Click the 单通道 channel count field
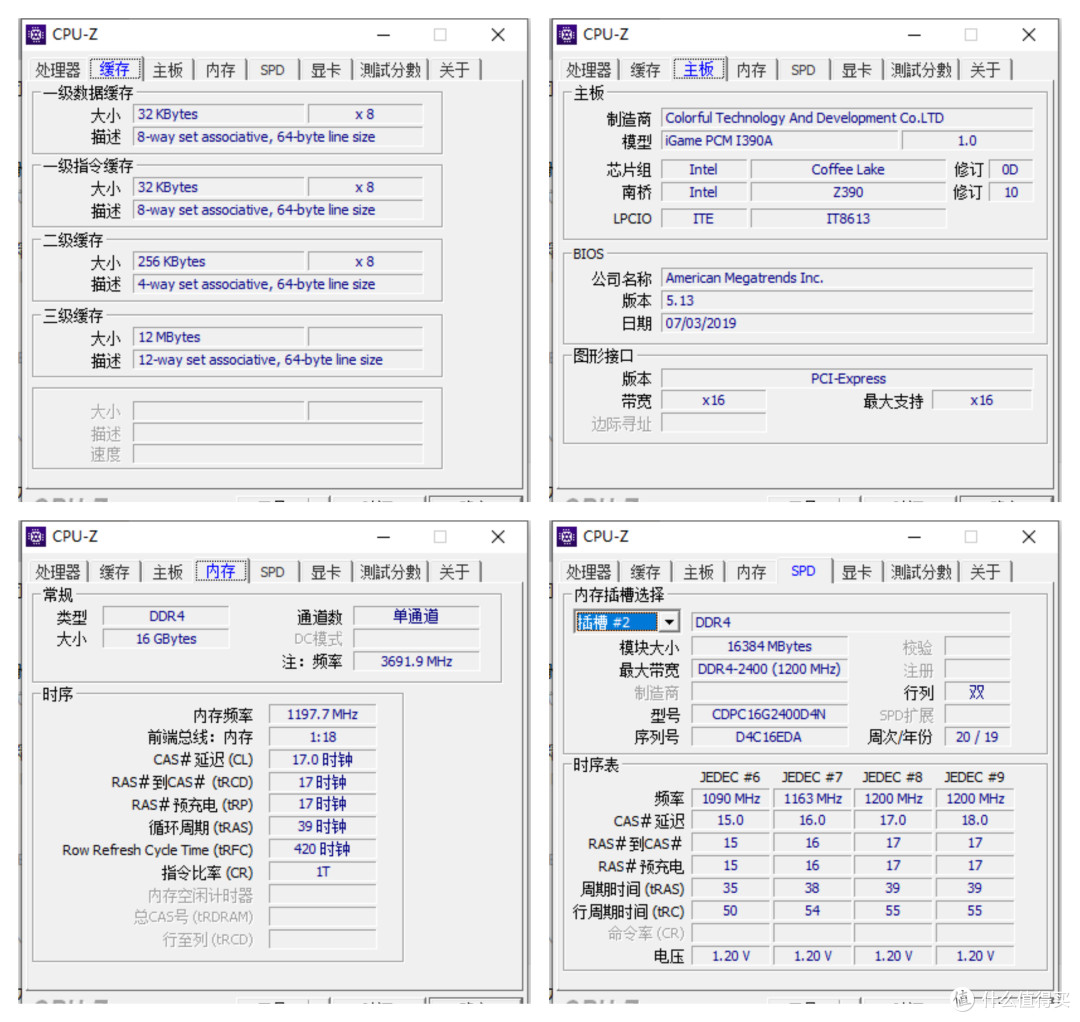The height and width of the screenshot is (1022, 1080). (416, 616)
